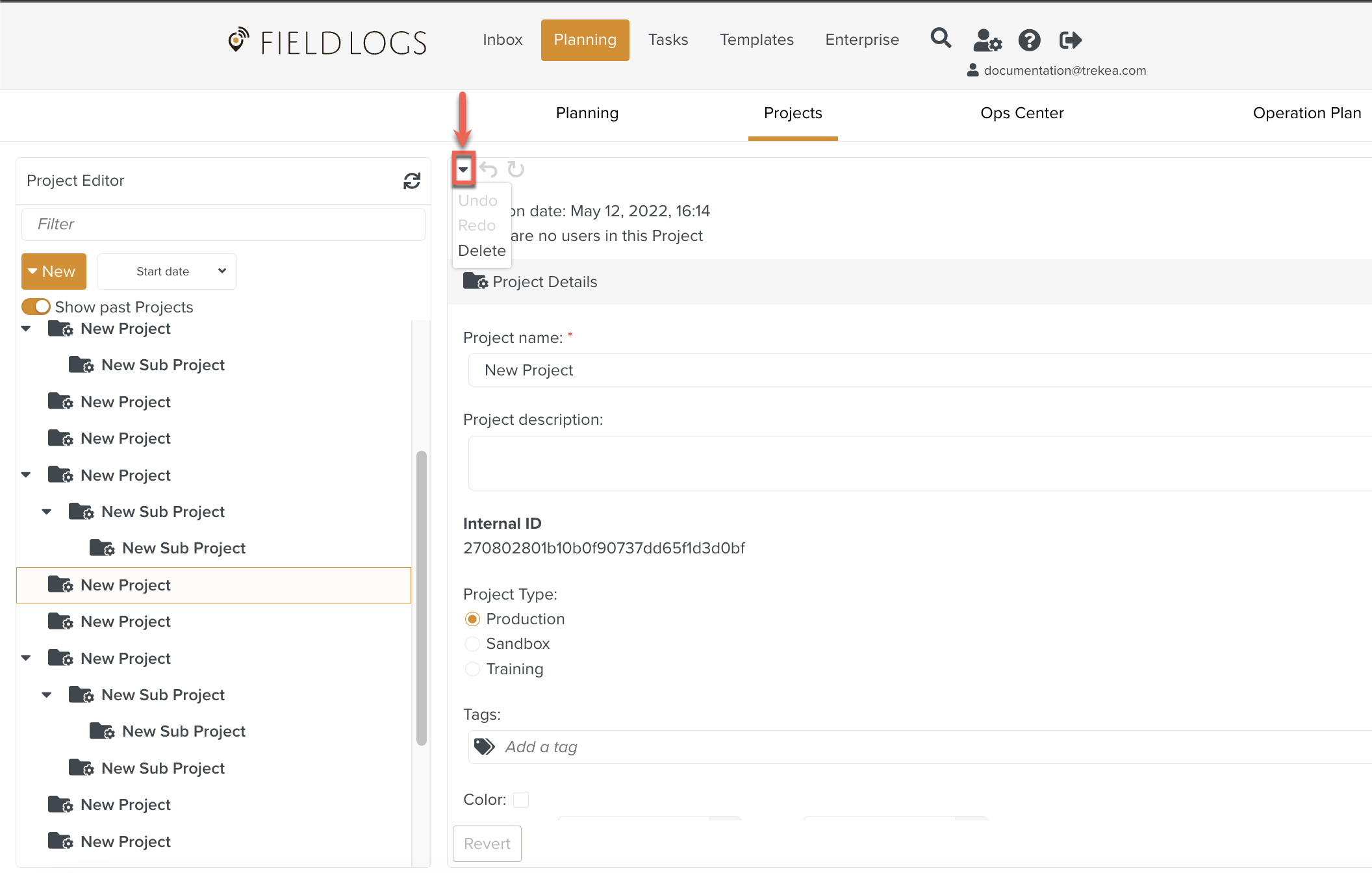
Task: Click the Revert button
Action: point(487,843)
